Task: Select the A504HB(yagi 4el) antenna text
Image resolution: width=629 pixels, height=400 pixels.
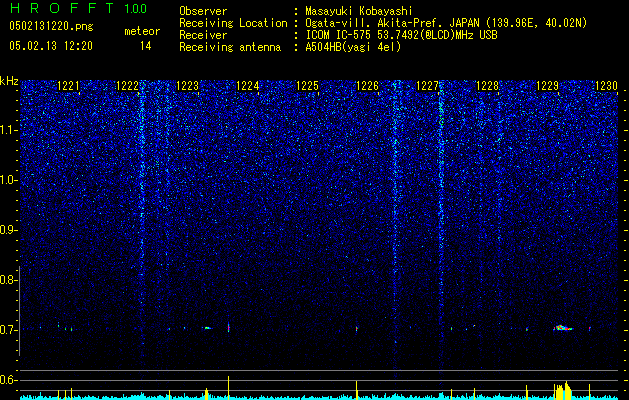Action: 353,47
